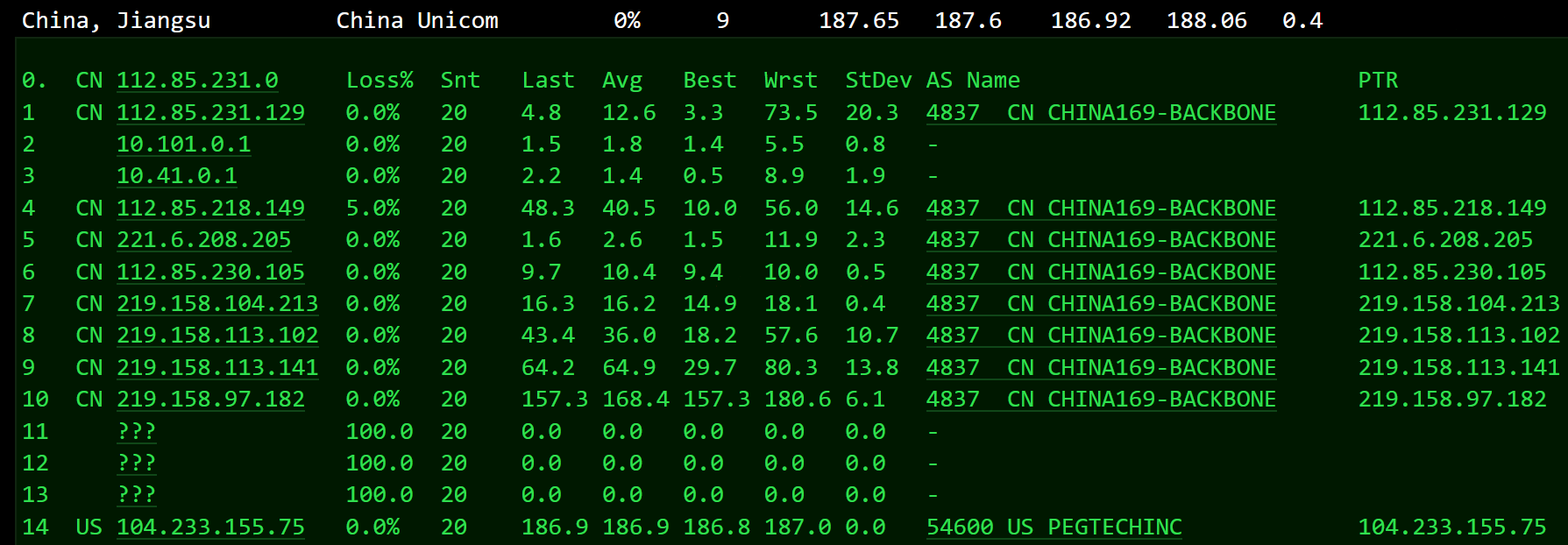
Task: Open AS 4837 CHINA169-BACKBONE link on hop 9
Action: 1101,368
